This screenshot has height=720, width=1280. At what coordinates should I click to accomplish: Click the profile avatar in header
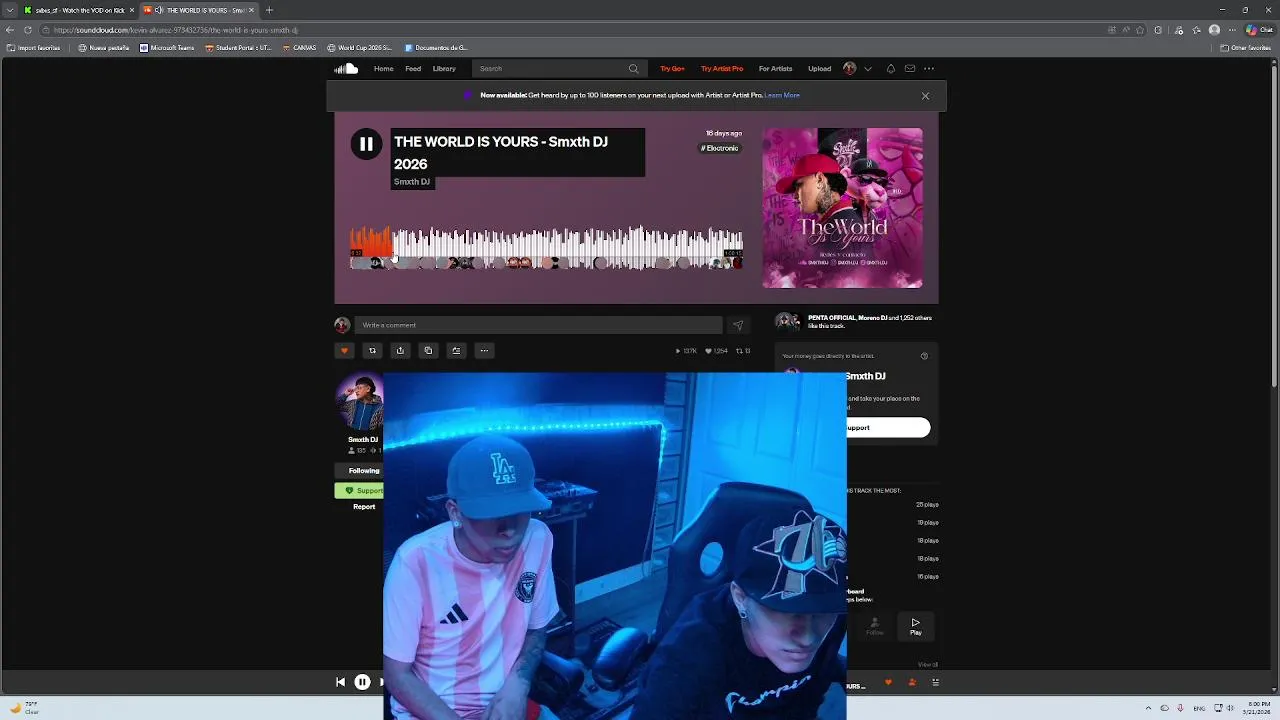point(850,69)
